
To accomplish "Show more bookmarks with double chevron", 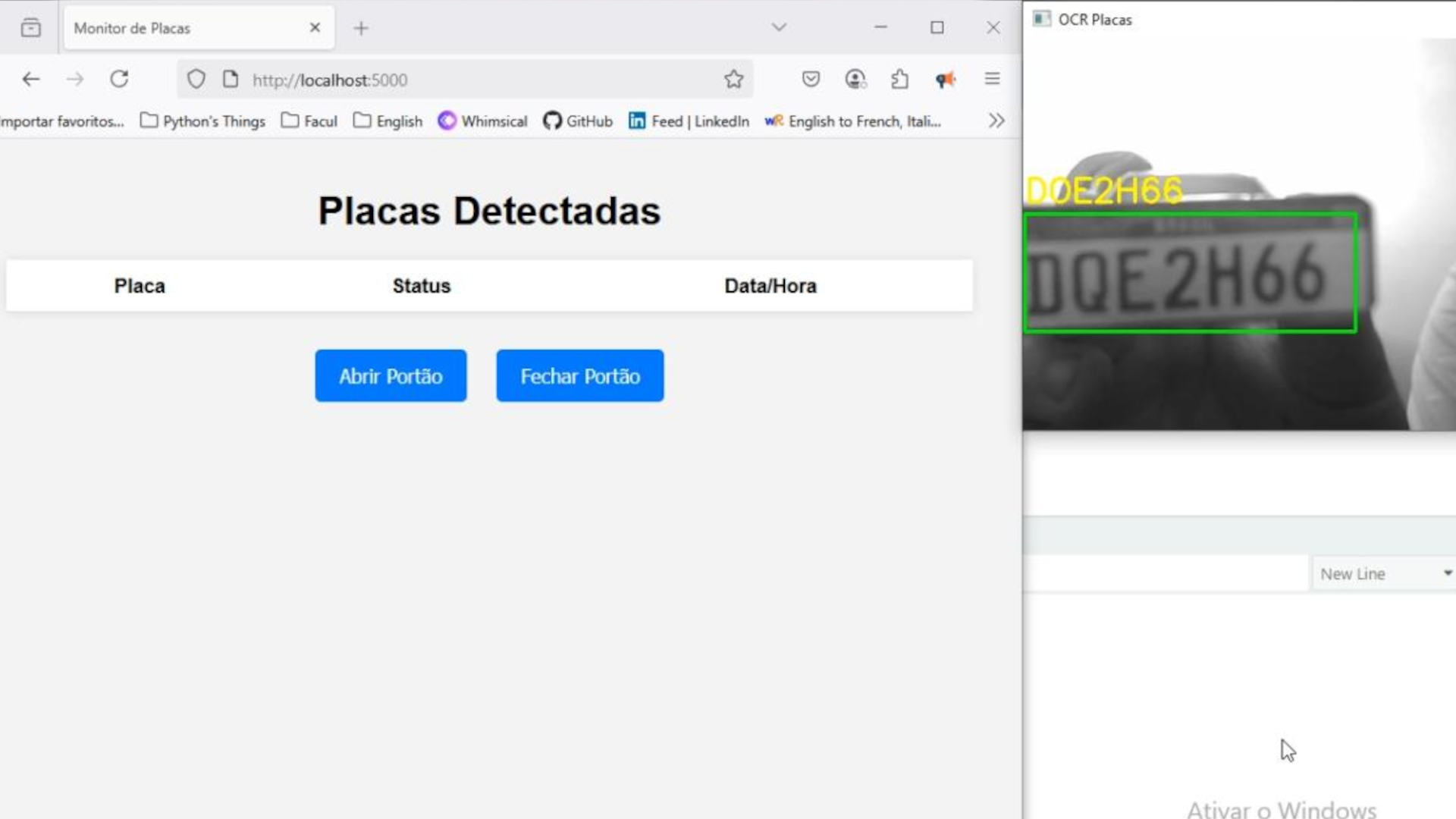I will [x=996, y=121].
